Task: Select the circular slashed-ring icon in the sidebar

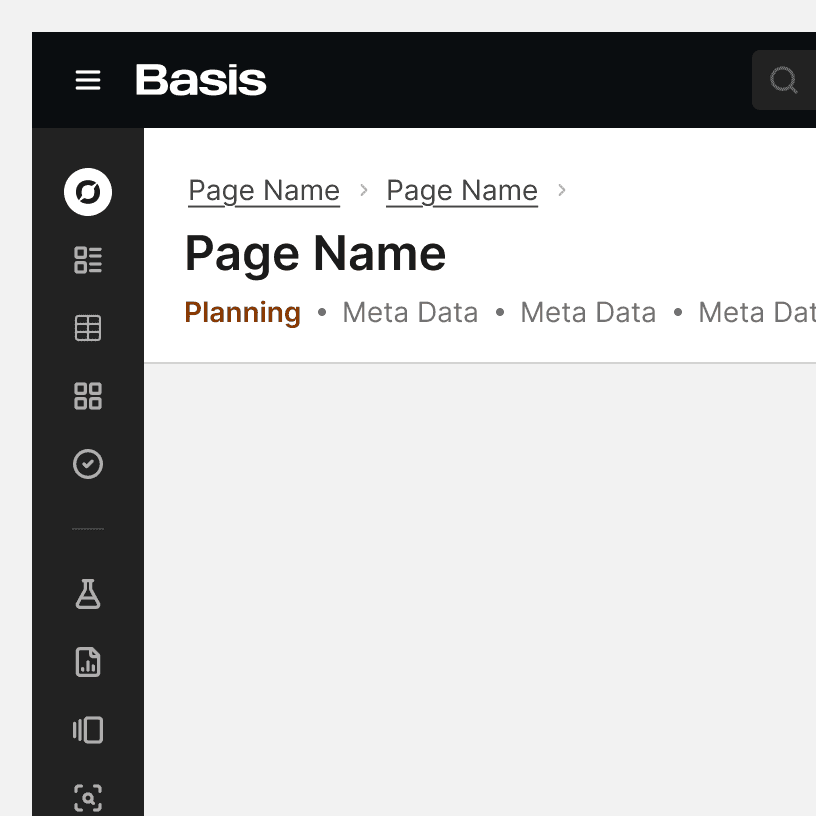Action: pyautogui.click(x=88, y=192)
